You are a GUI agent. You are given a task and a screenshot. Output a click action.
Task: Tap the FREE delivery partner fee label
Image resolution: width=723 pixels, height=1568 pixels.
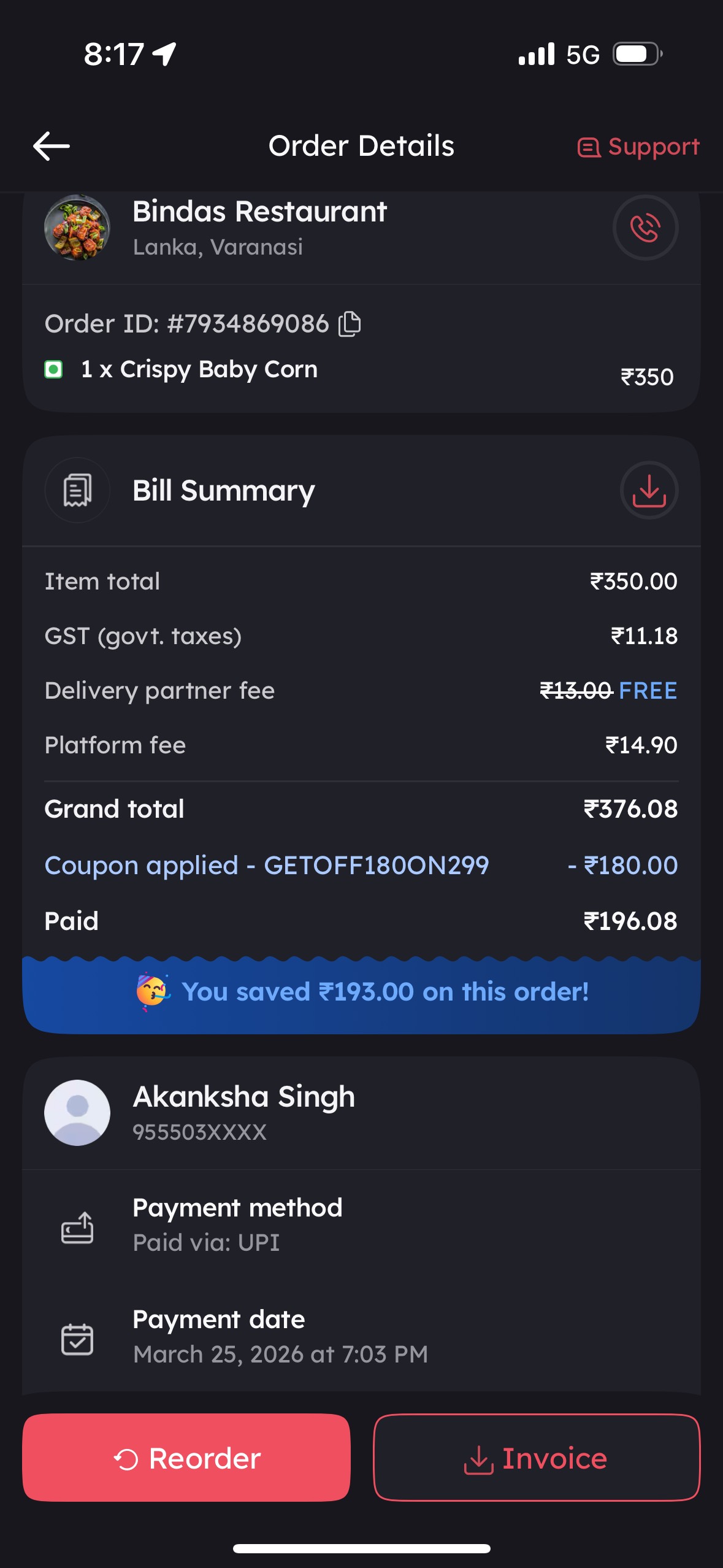[x=648, y=691]
